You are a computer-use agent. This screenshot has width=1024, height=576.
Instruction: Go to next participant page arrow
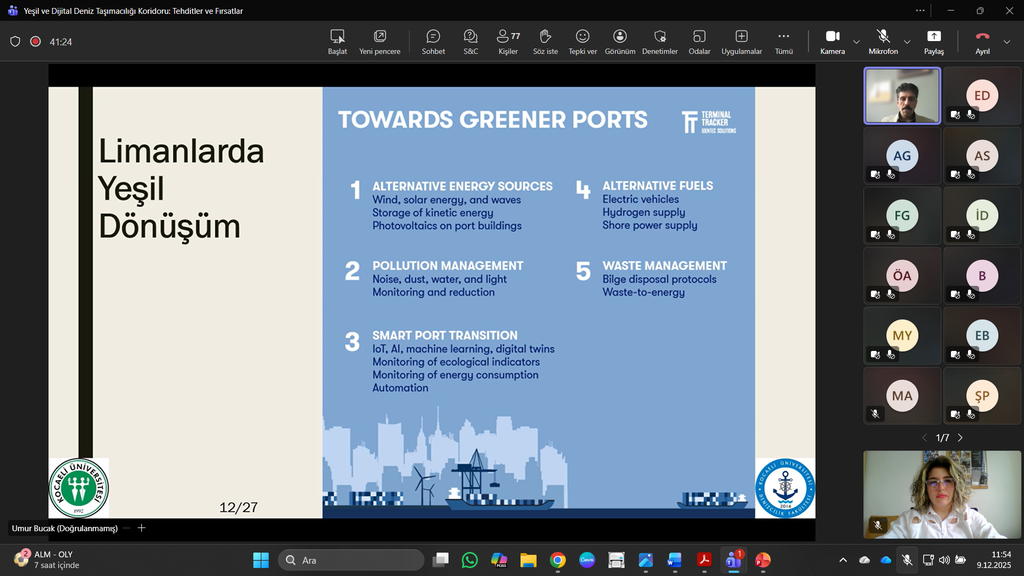point(961,438)
